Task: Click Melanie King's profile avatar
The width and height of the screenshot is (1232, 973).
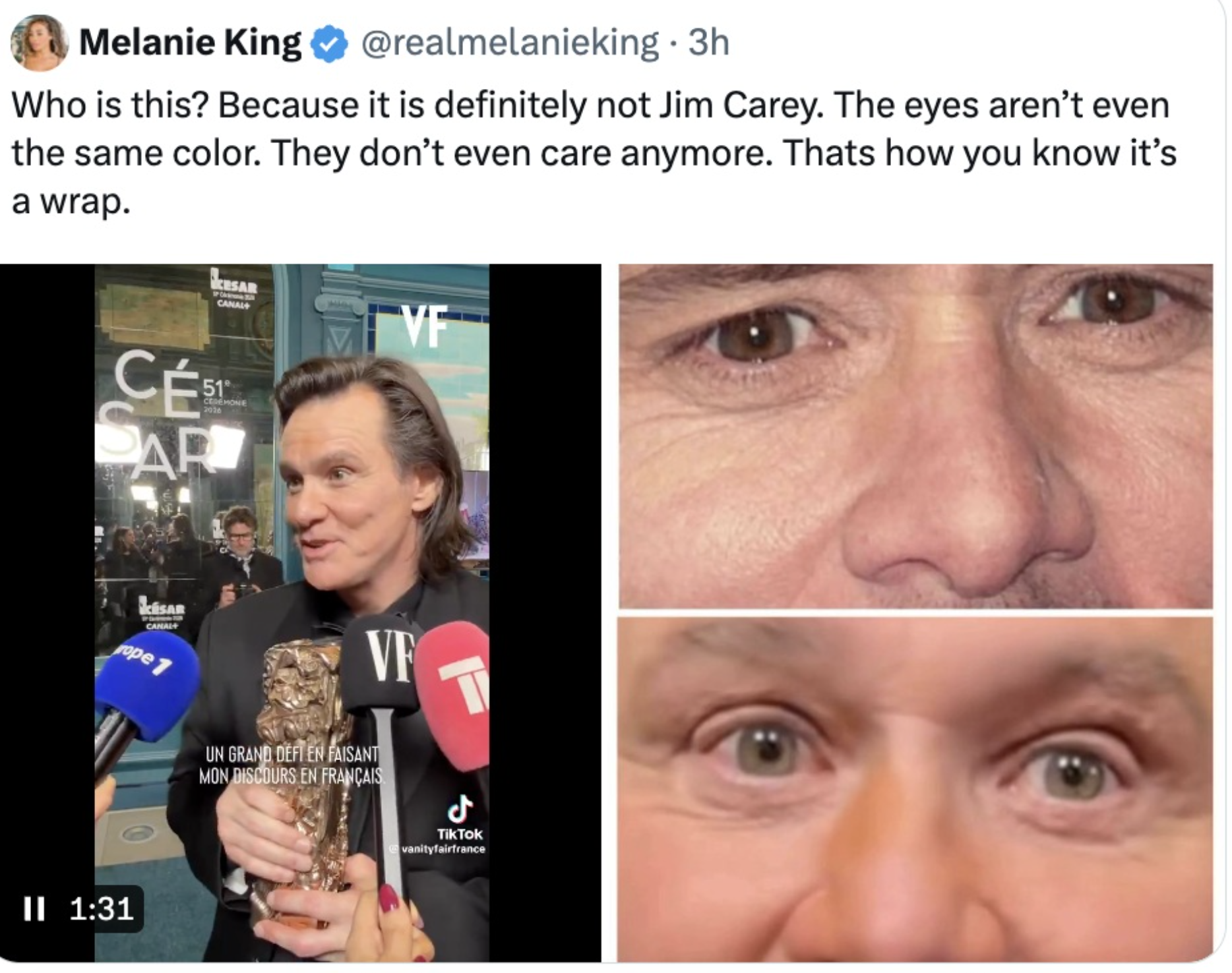Action: [40, 42]
